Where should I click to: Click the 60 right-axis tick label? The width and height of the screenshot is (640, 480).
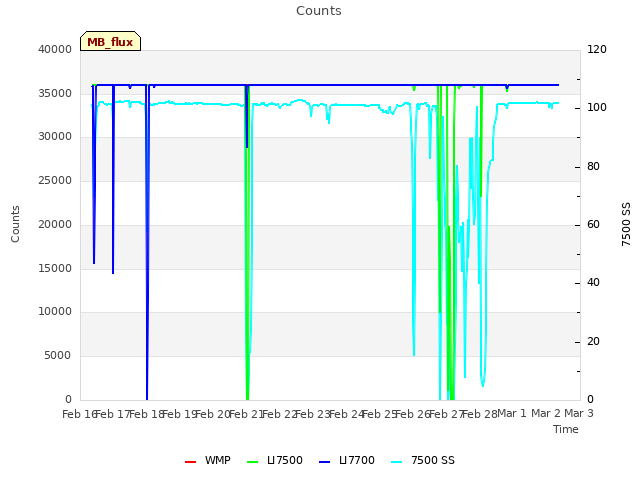593,224
